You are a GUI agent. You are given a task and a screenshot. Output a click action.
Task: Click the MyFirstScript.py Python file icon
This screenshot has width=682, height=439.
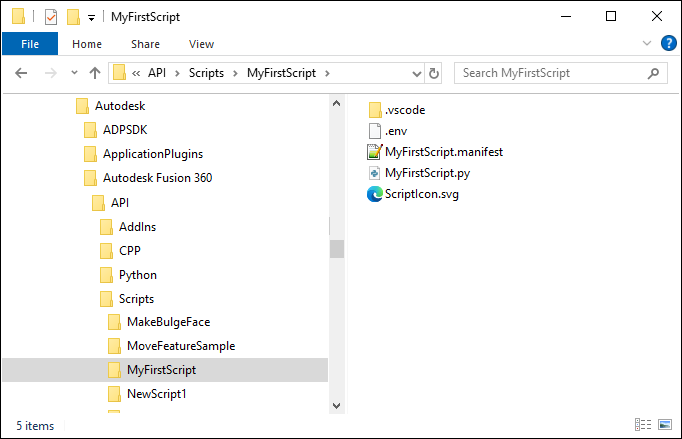pos(375,173)
